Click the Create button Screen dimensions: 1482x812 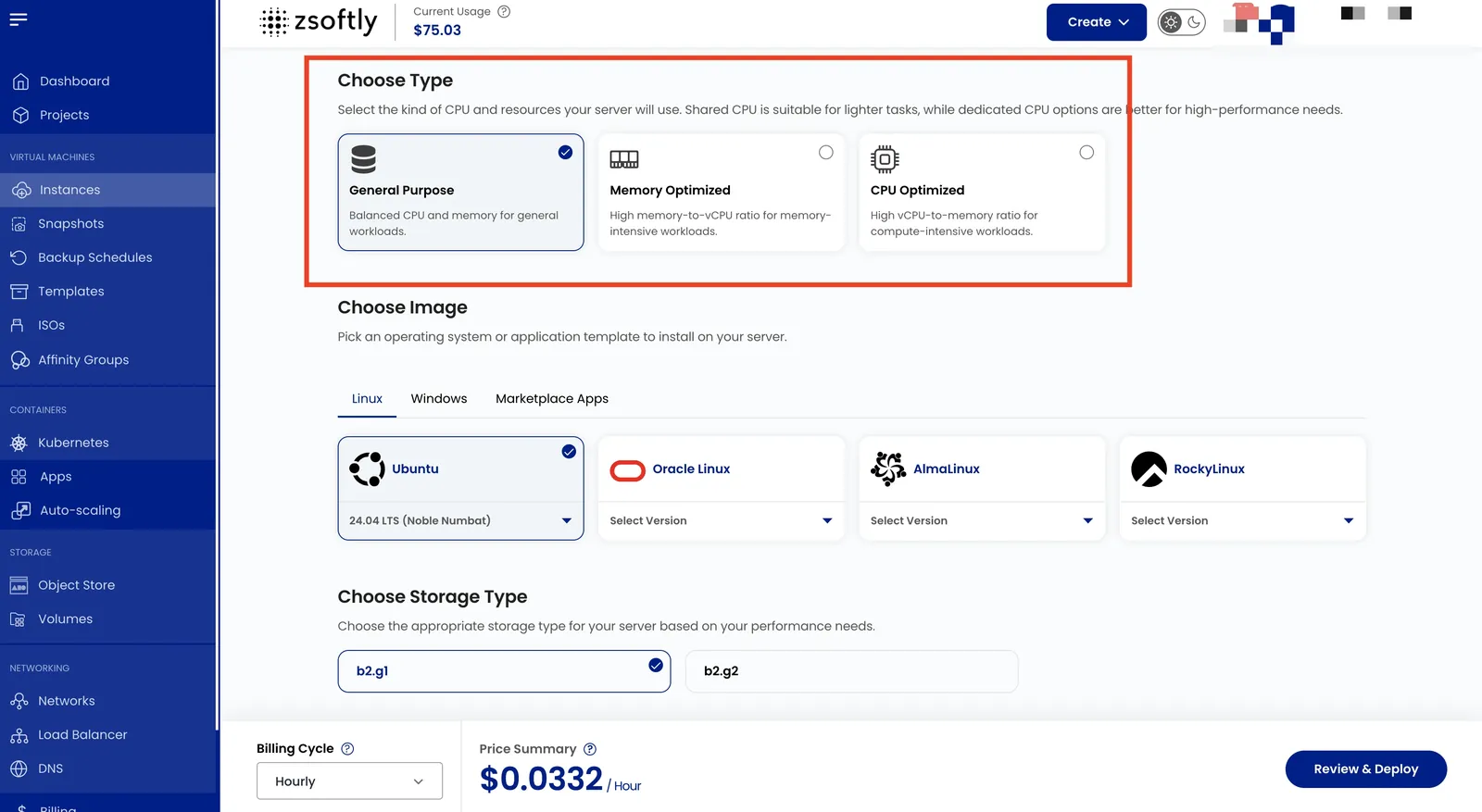pyautogui.click(x=1097, y=22)
